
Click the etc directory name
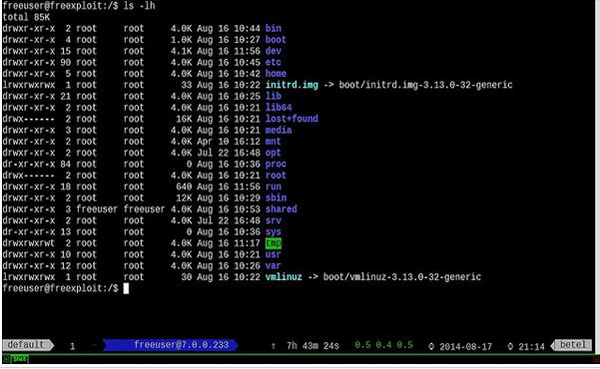273,62
